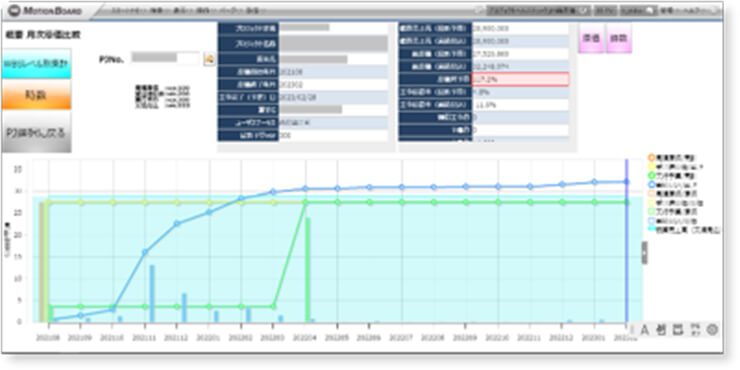This screenshot has width=740, height=370.
Task: Collapse the legend panel with the side handle
Action: [645, 252]
